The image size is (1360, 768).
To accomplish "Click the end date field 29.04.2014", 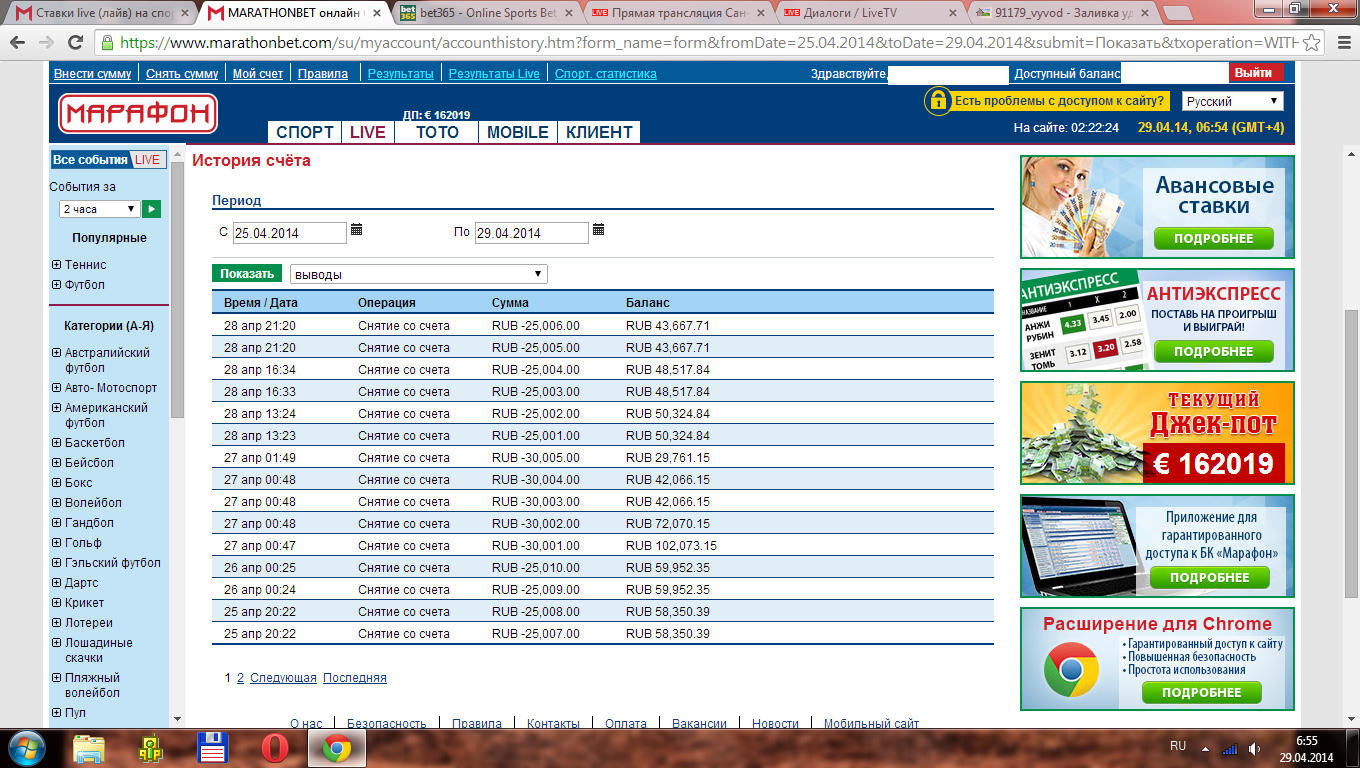I will point(532,233).
